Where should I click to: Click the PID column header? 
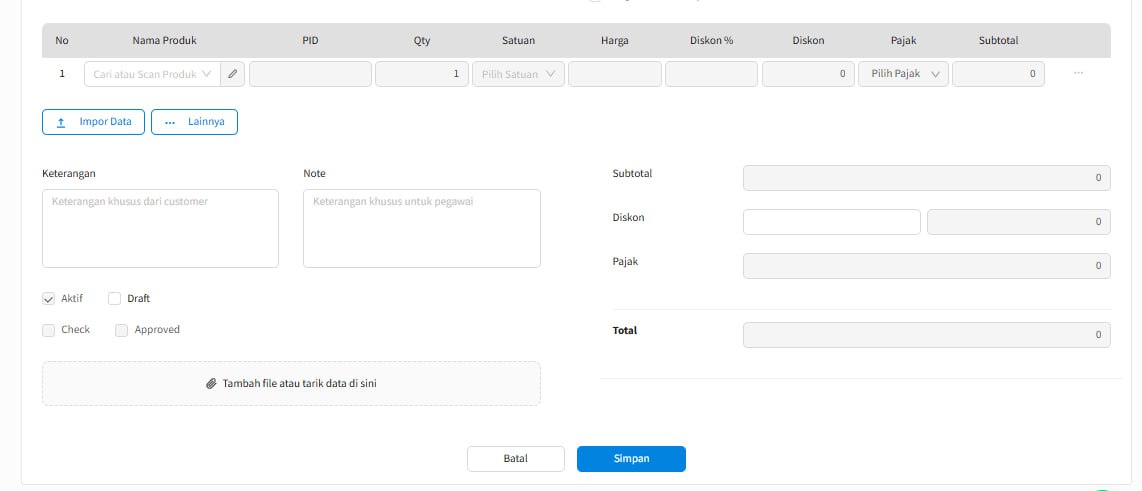point(310,41)
